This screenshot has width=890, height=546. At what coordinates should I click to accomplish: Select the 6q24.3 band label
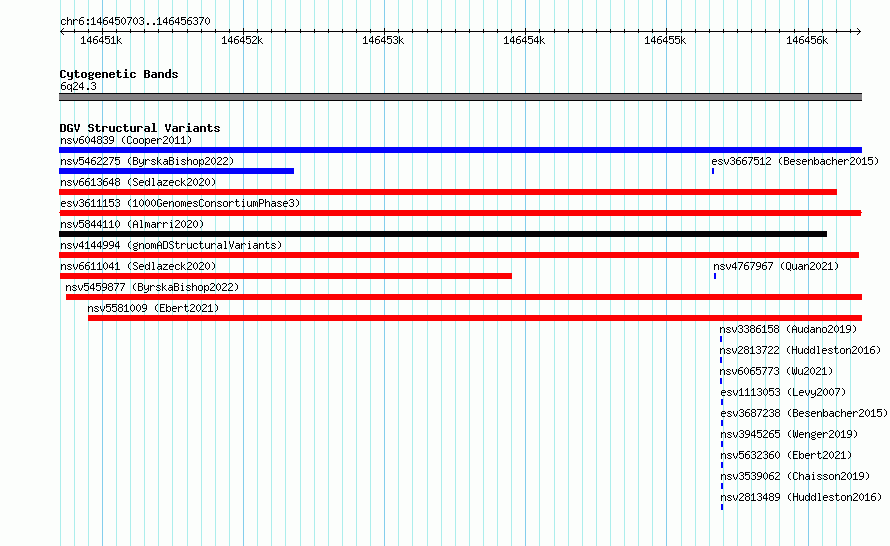coord(78,86)
